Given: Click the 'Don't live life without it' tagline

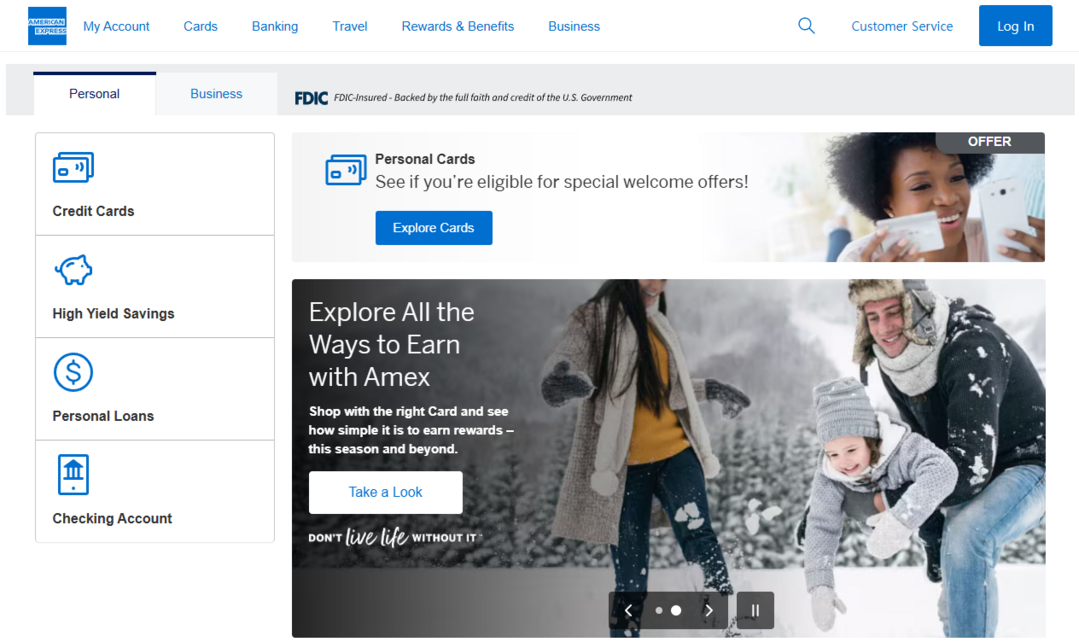Looking at the screenshot, I should tap(394, 537).
